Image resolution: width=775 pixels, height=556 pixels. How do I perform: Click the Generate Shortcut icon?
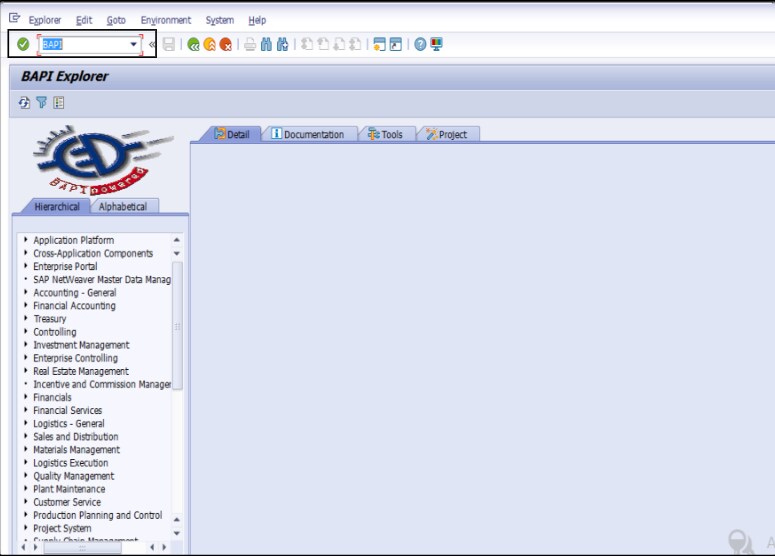click(x=395, y=44)
